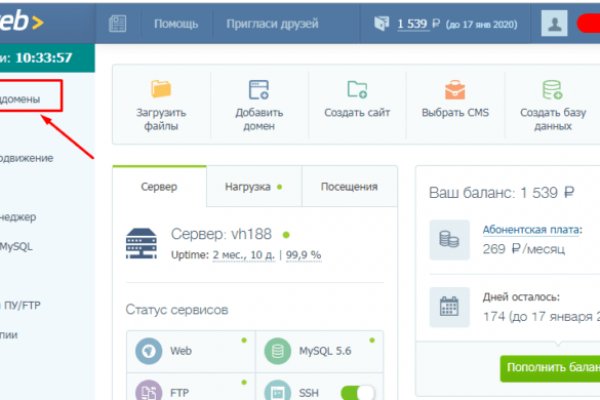Click the Выбрать CMS briefcase icon

455,90
